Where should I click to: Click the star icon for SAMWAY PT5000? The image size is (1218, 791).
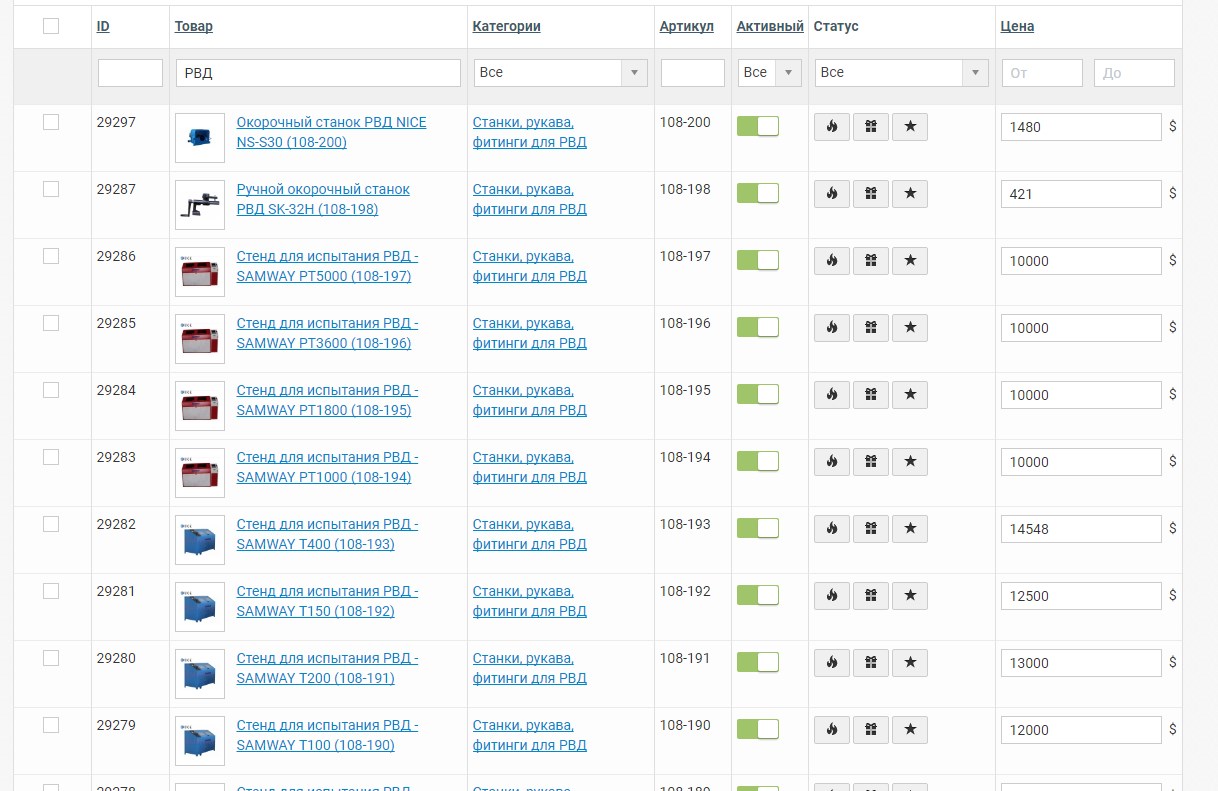[910, 261]
